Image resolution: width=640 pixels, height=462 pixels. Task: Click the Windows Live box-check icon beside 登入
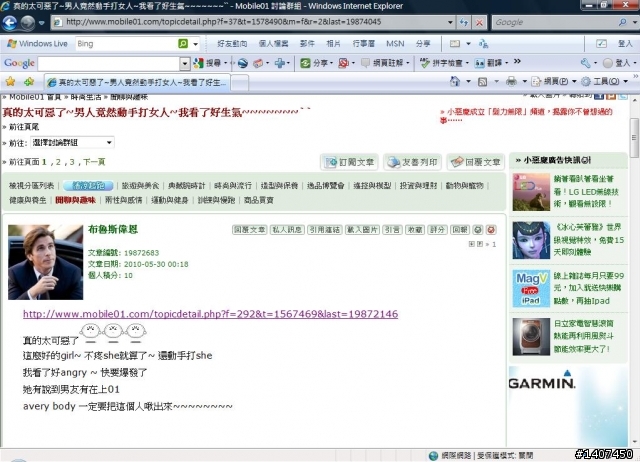pos(601,43)
